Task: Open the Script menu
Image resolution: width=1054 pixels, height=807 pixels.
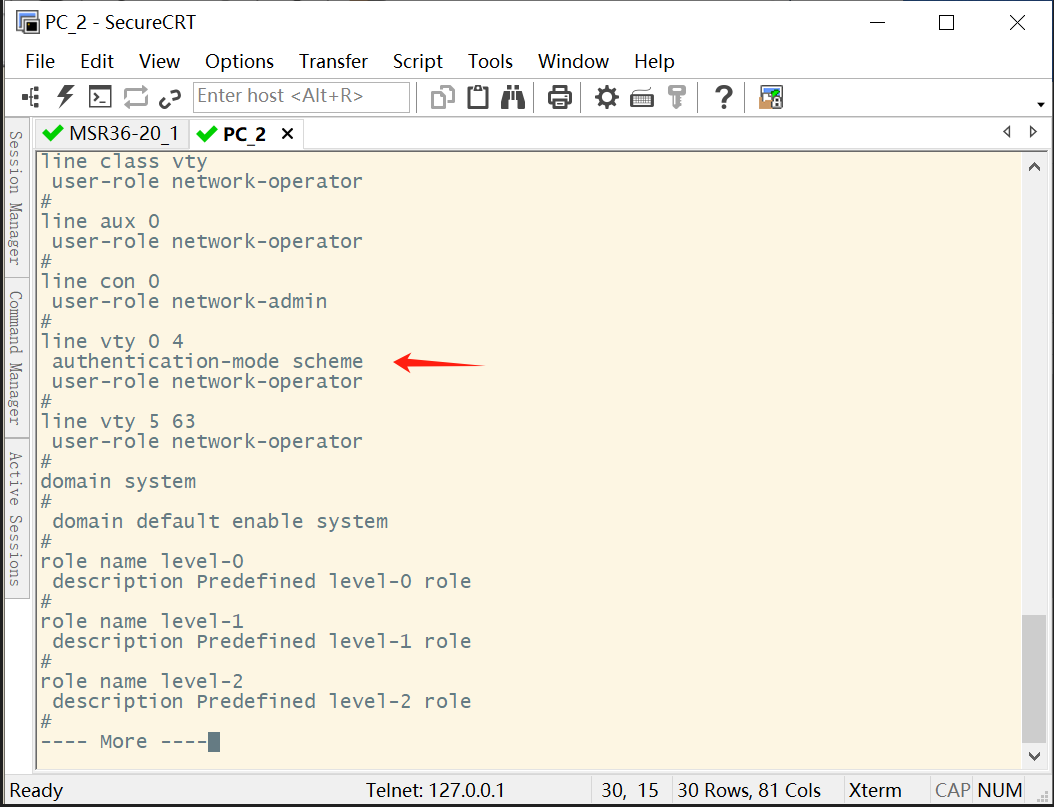Action: [x=417, y=61]
